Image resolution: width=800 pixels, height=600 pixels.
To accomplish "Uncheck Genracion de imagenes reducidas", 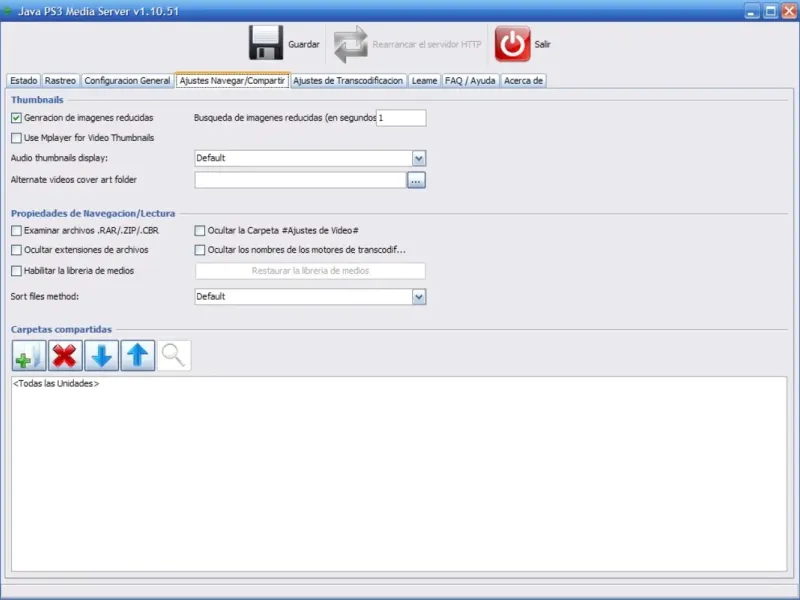I will pos(16,118).
